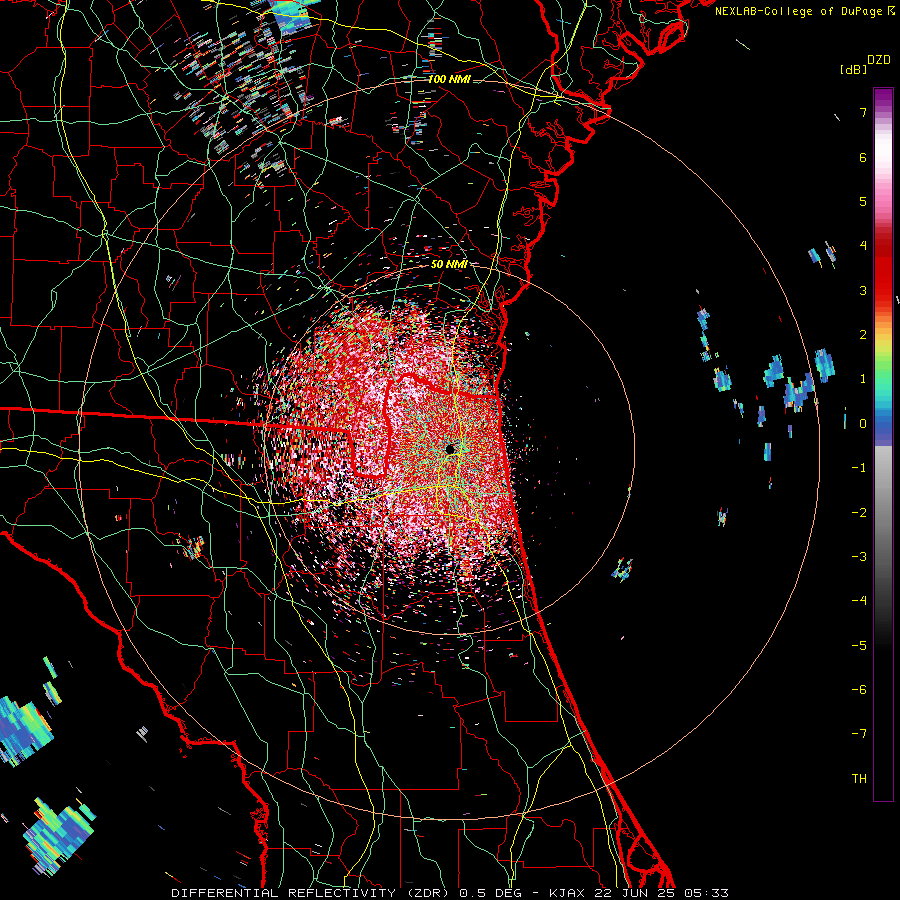This screenshot has width=900, height=900.
Task: Click the [dB] units label
Action: tap(854, 70)
